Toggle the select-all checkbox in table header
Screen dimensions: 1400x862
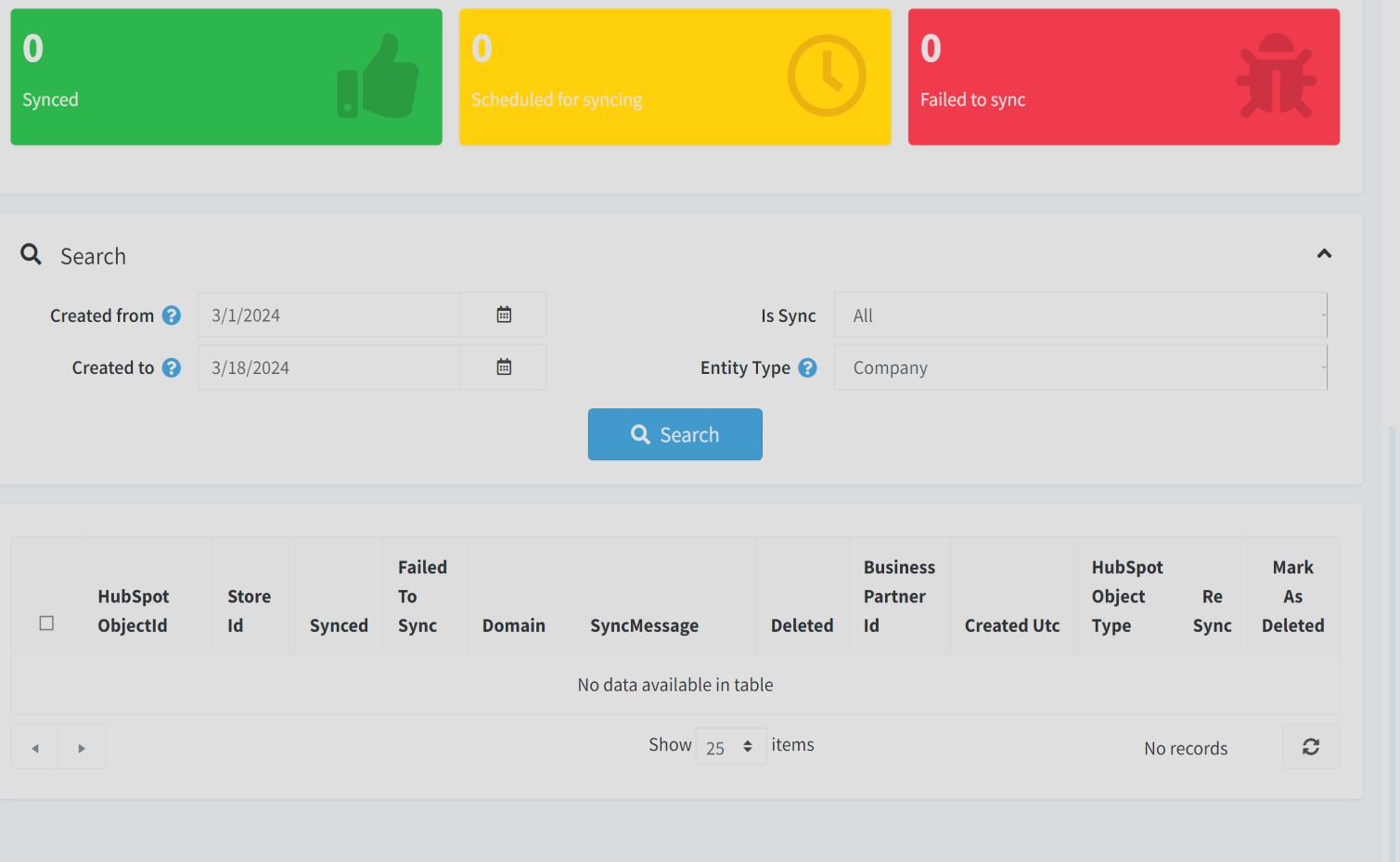point(46,624)
